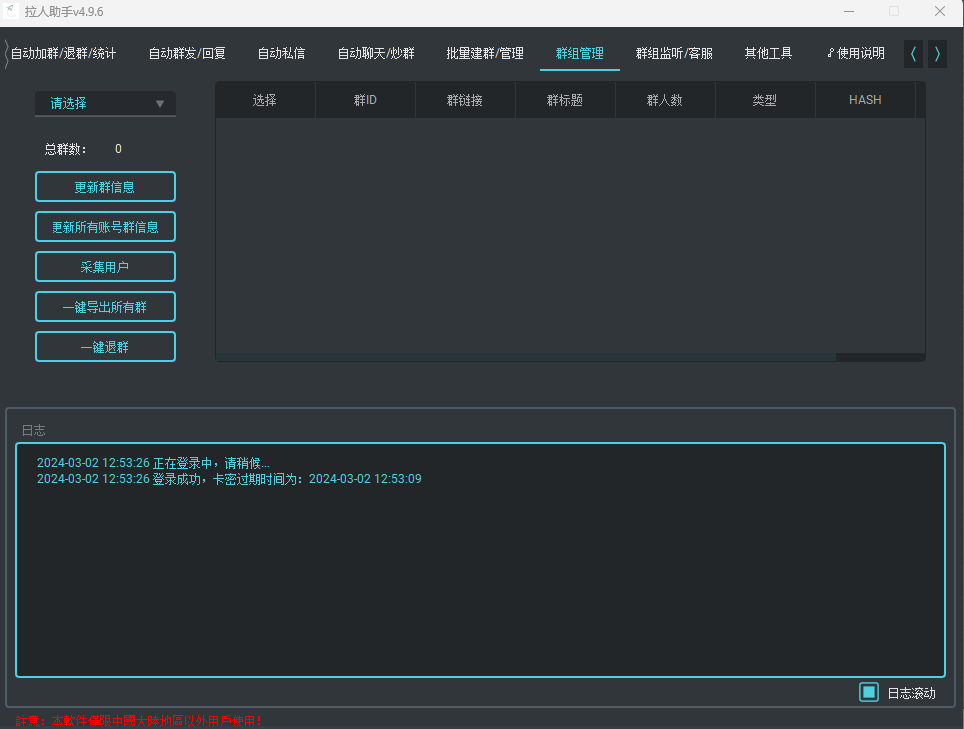The width and height of the screenshot is (964, 729).
Task: Open the 自动群发/回复 tab
Action: (x=187, y=54)
